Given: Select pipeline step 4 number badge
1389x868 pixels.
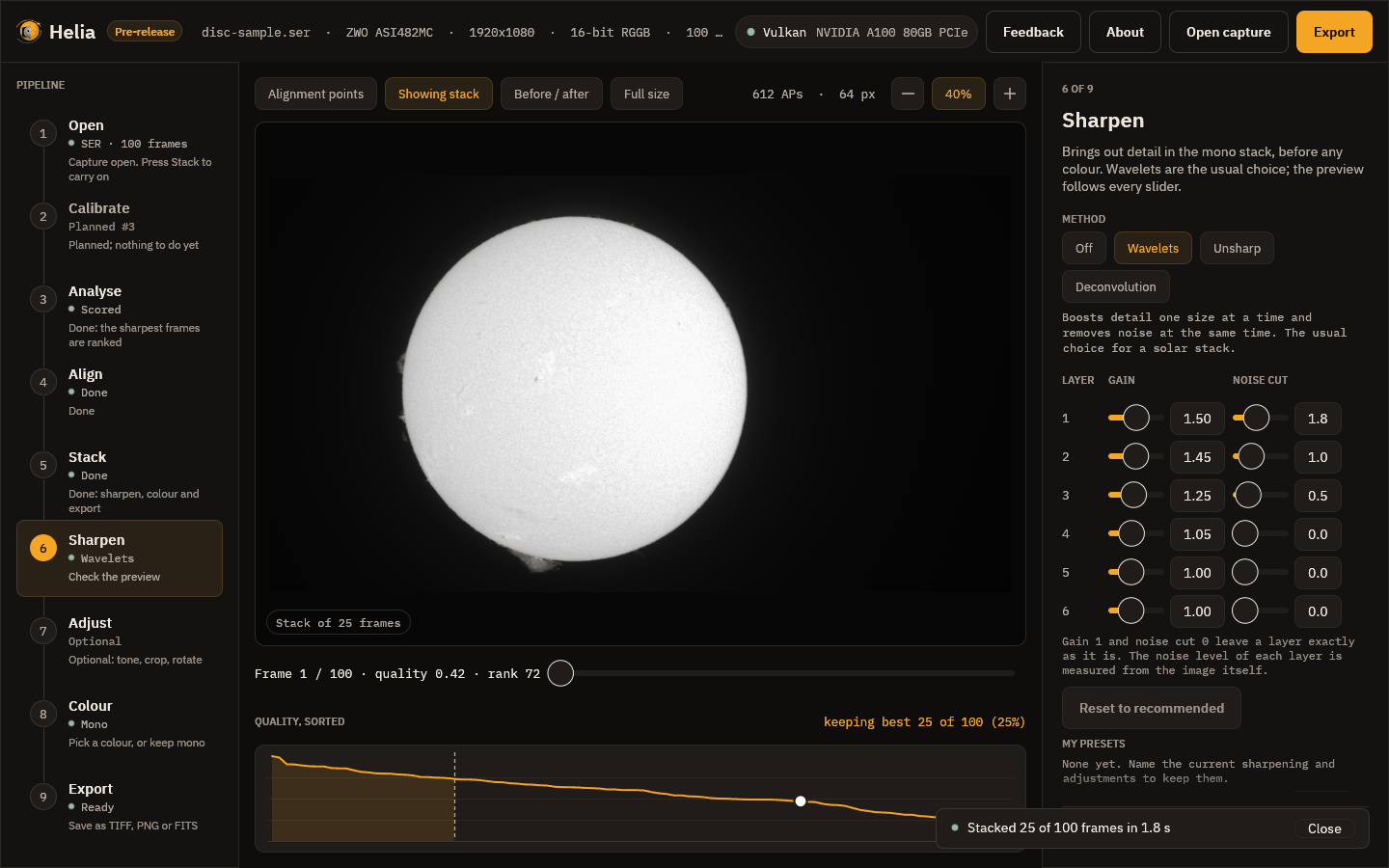Looking at the screenshot, I should 42,382.
